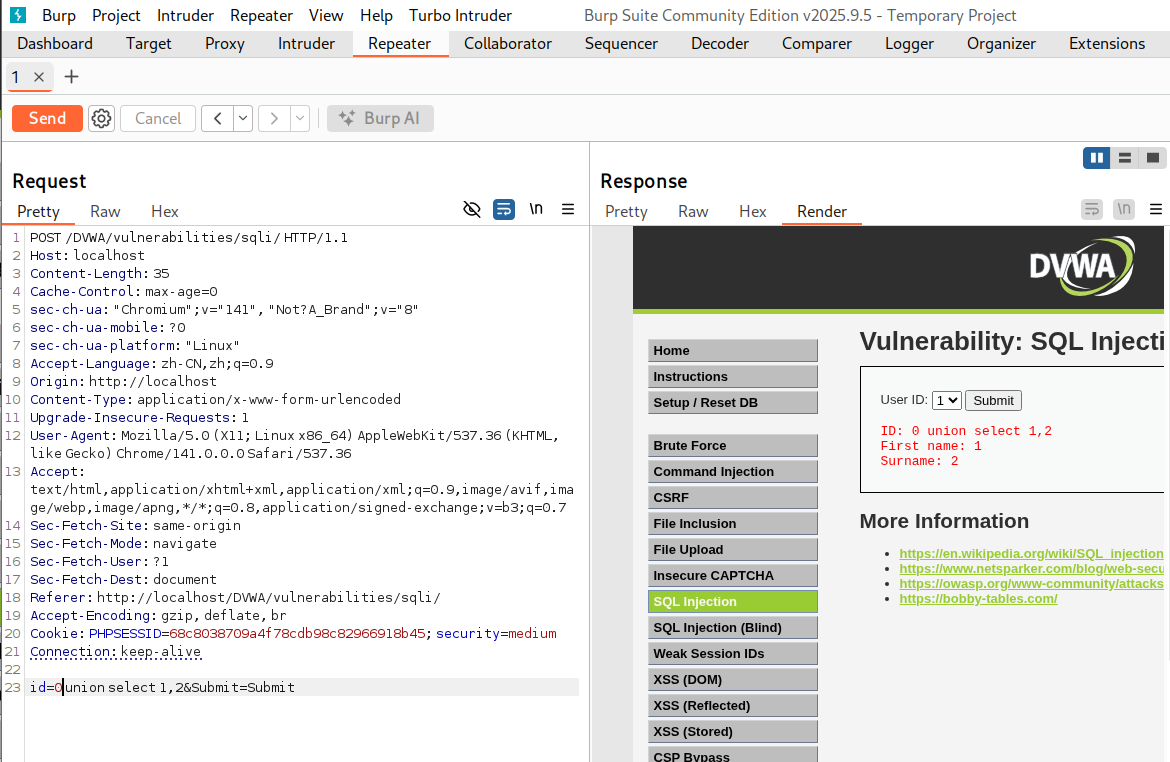The height and width of the screenshot is (762, 1170).
Task: Switch to side-by-side split layout
Action: (x=1097, y=157)
